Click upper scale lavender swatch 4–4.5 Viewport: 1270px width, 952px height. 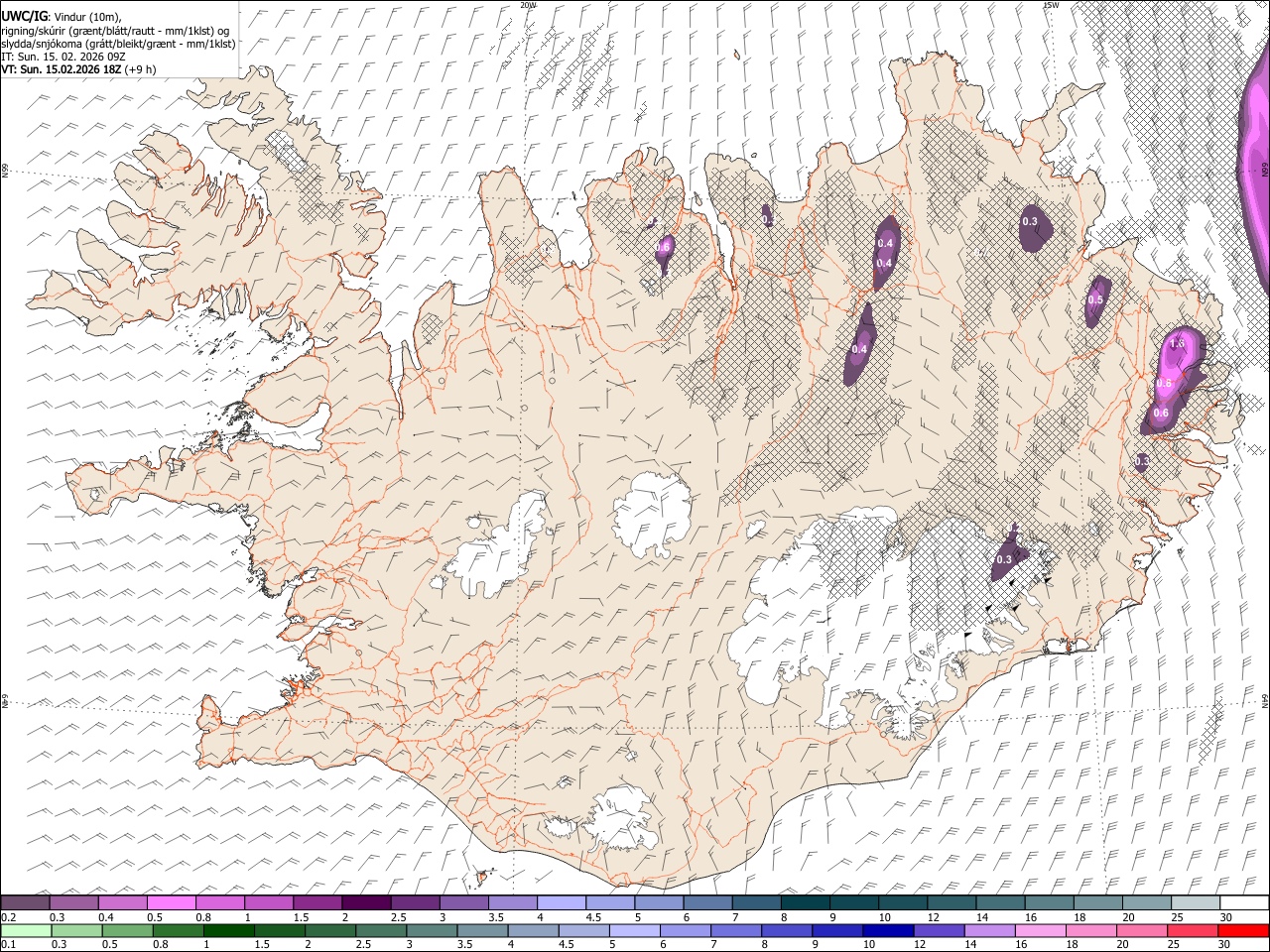561,902
